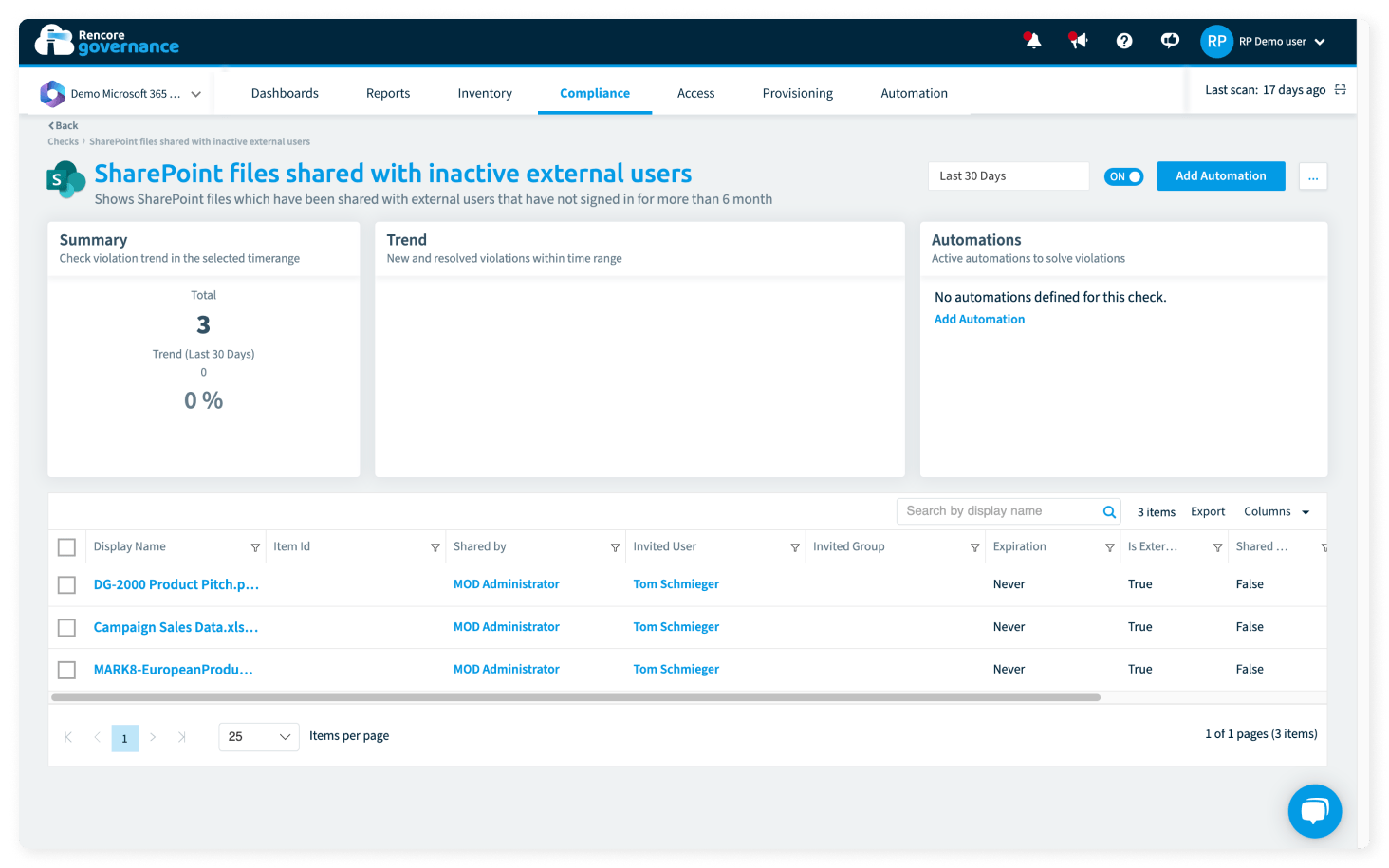1389x868 pixels.
Task: Click Add Automation link in Automations panel
Action: 979,320
